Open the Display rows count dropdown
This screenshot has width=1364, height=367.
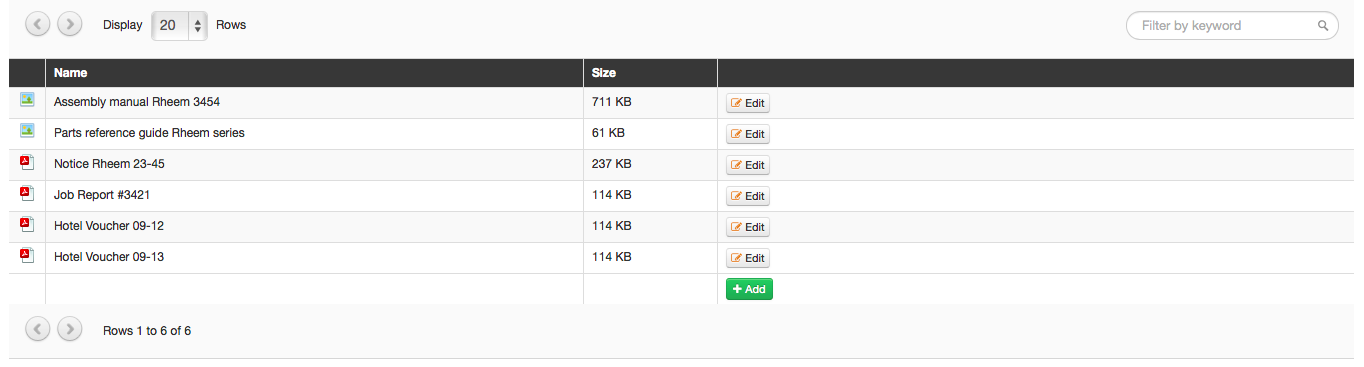pos(179,25)
